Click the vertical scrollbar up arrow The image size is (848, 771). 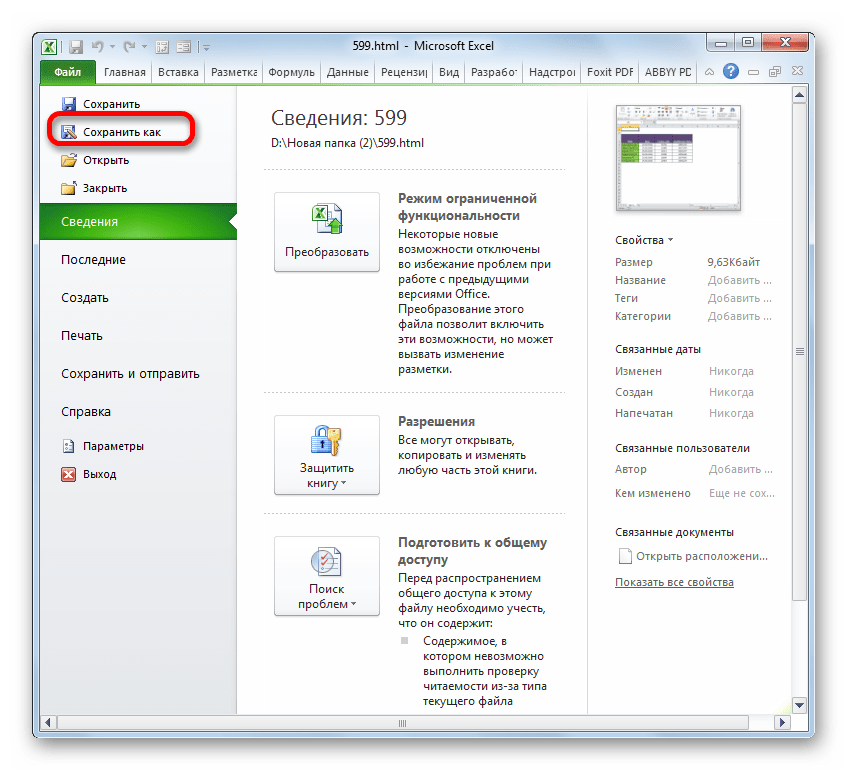pos(799,95)
